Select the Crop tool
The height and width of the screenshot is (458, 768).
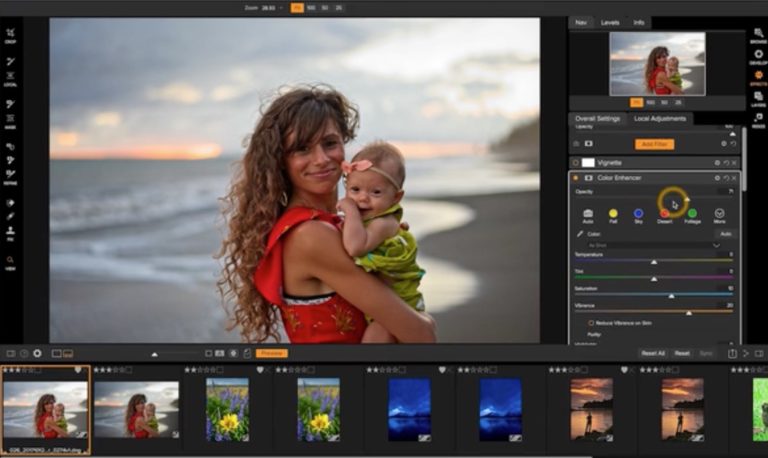(x=10, y=36)
